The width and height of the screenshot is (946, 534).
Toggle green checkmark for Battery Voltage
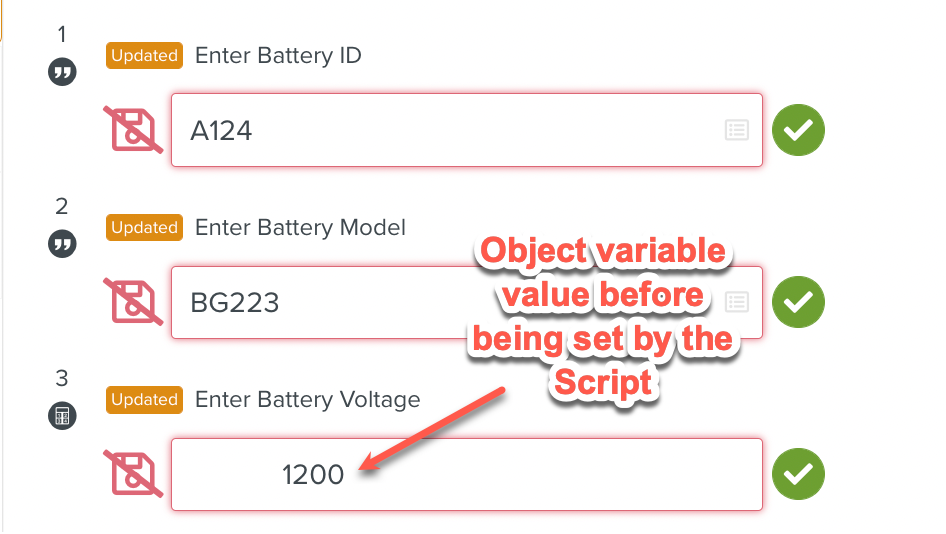tap(797, 474)
